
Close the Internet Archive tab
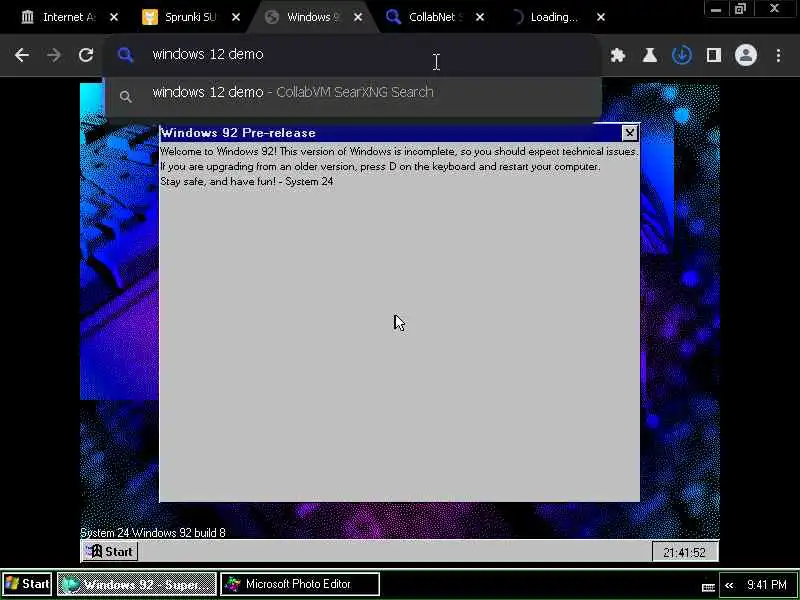(x=114, y=17)
